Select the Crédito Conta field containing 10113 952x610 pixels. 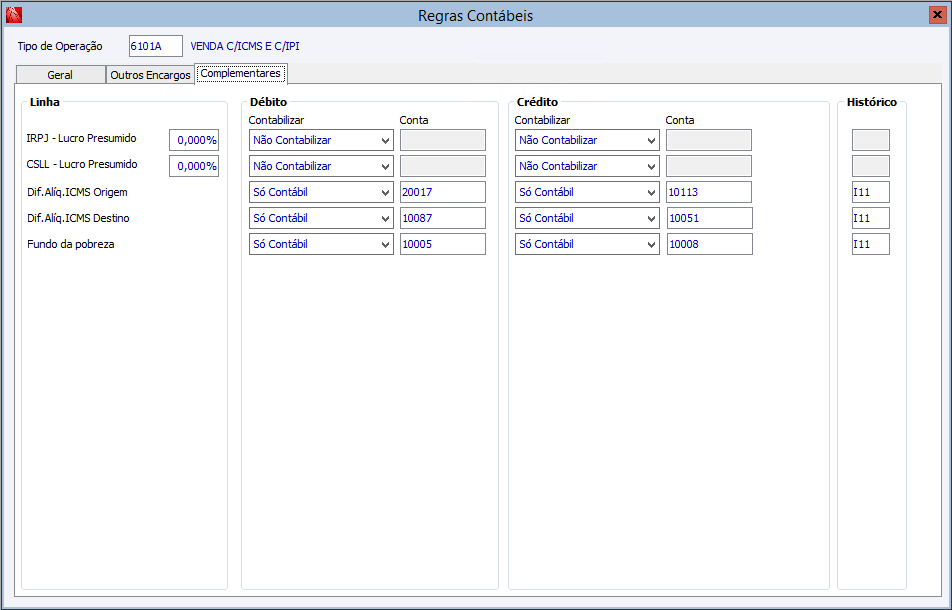click(708, 192)
